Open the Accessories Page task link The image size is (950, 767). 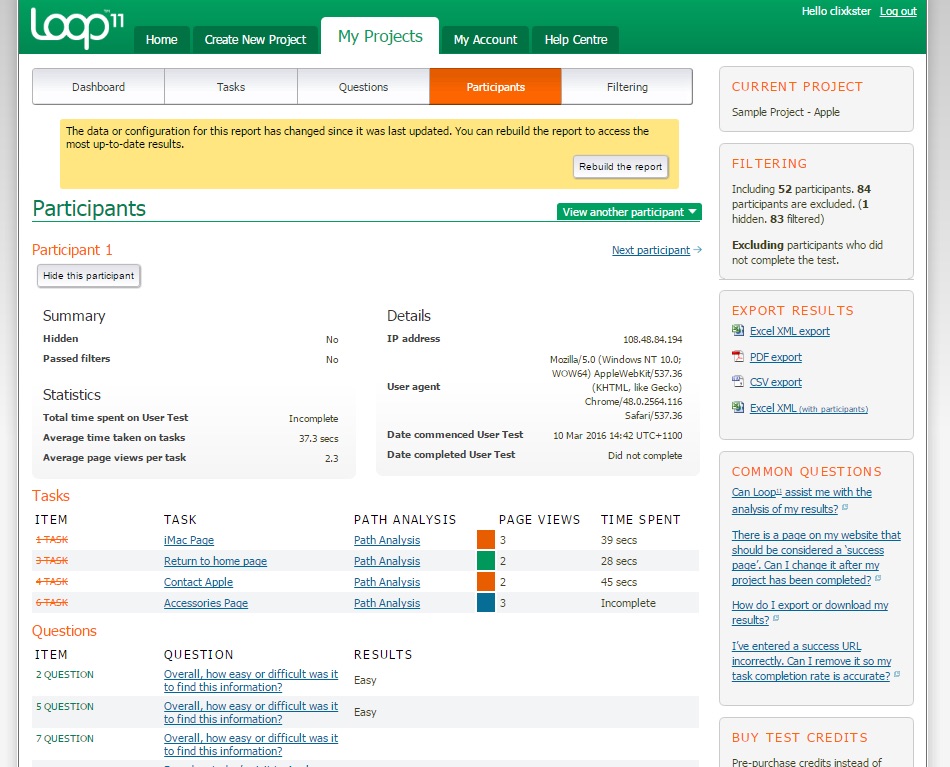[x=205, y=603]
